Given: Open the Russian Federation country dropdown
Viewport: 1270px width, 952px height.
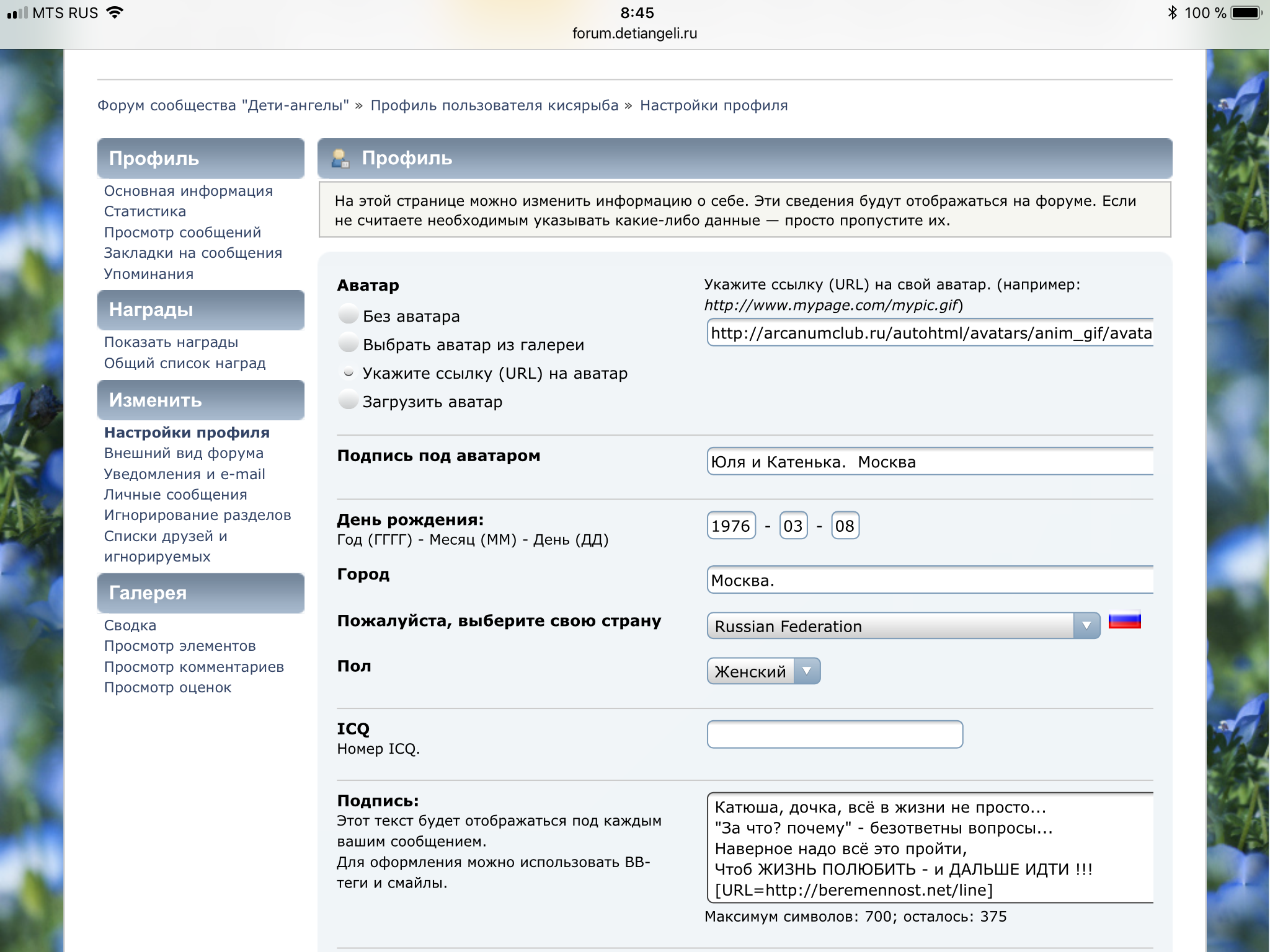Looking at the screenshot, I should [903, 626].
